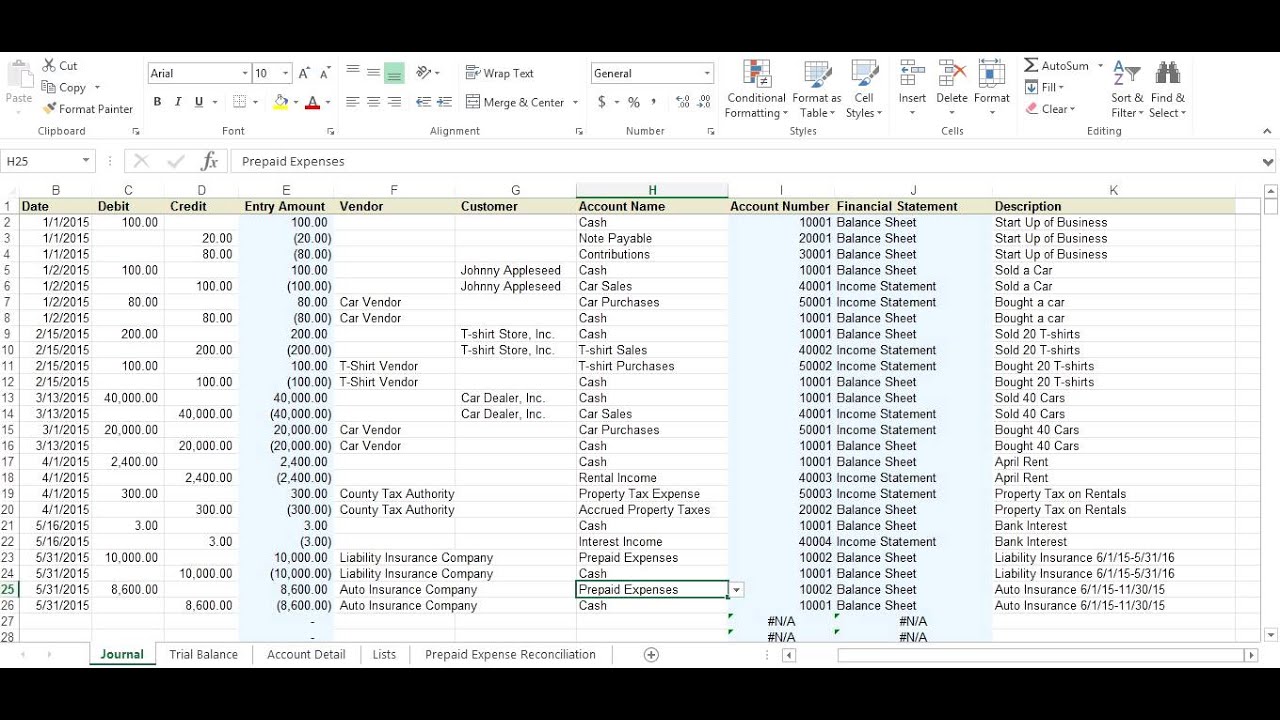The image size is (1280, 720).
Task: Apply the Fill Color bucket
Action: coord(281,102)
